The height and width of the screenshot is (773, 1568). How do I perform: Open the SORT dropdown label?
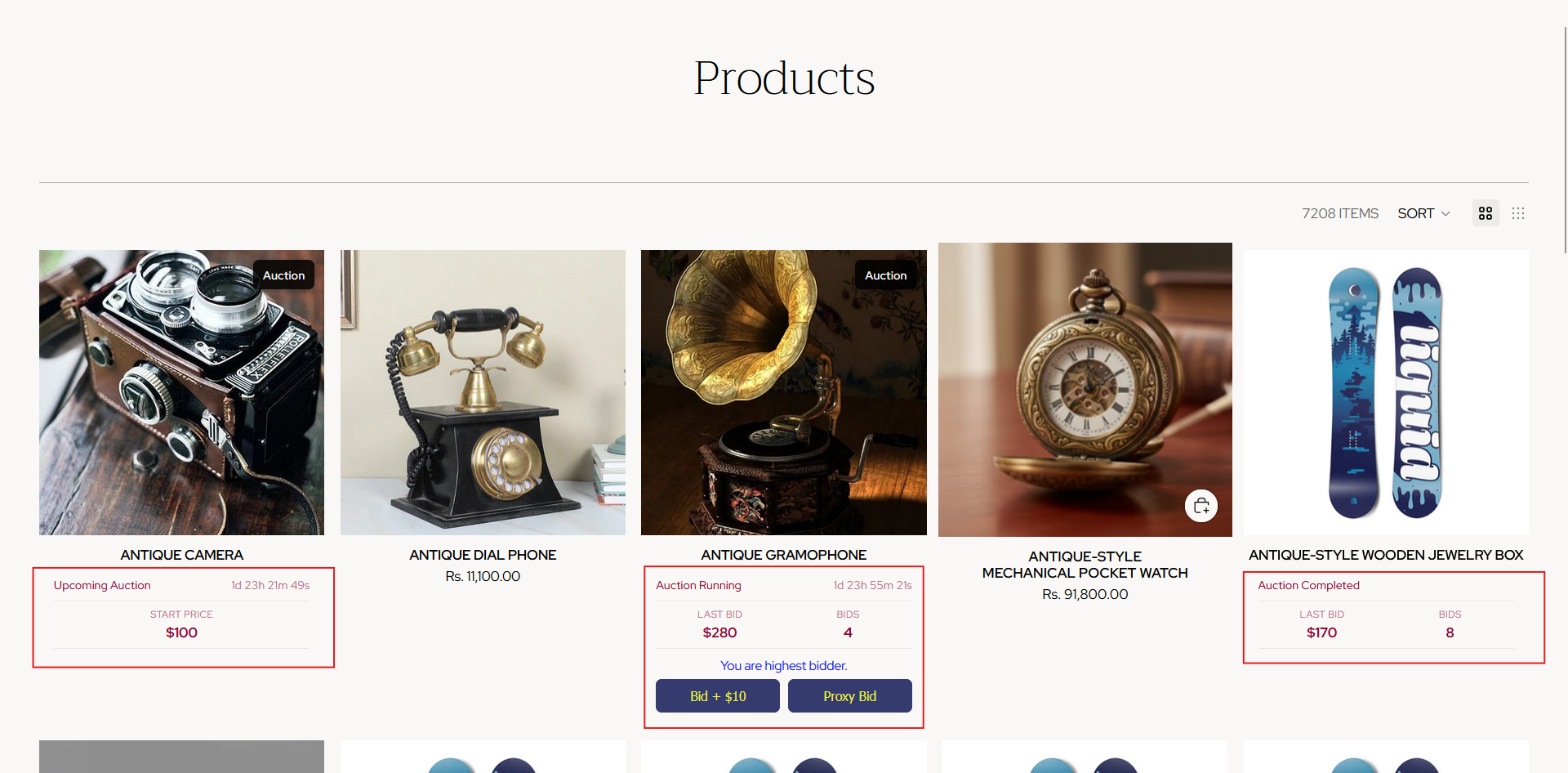pos(1415,213)
